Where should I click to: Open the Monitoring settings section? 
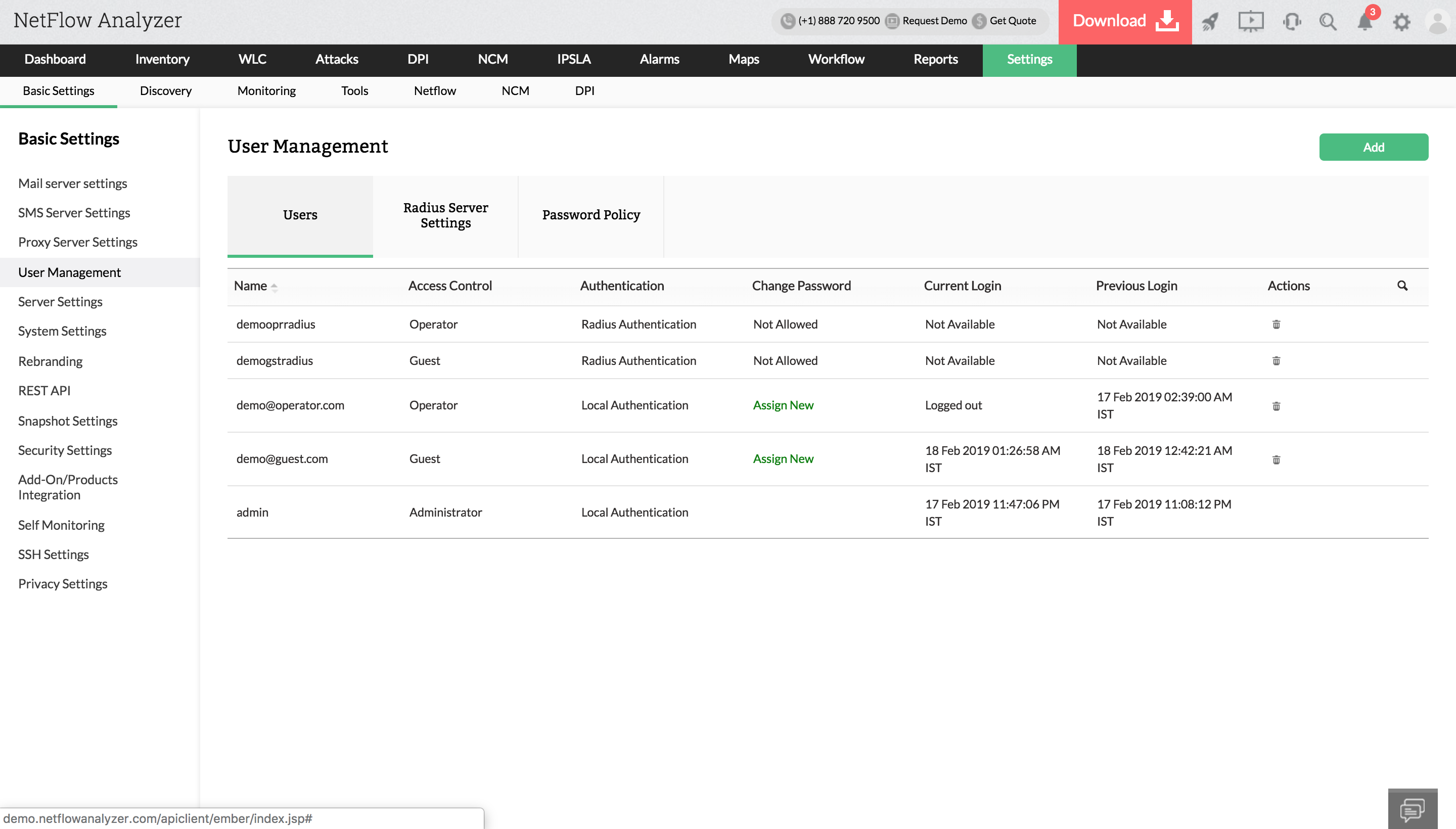click(265, 90)
